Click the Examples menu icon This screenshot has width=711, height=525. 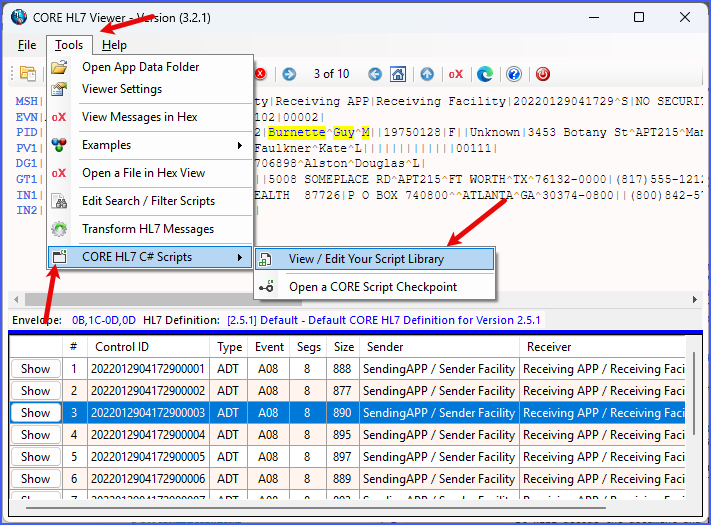pos(59,145)
